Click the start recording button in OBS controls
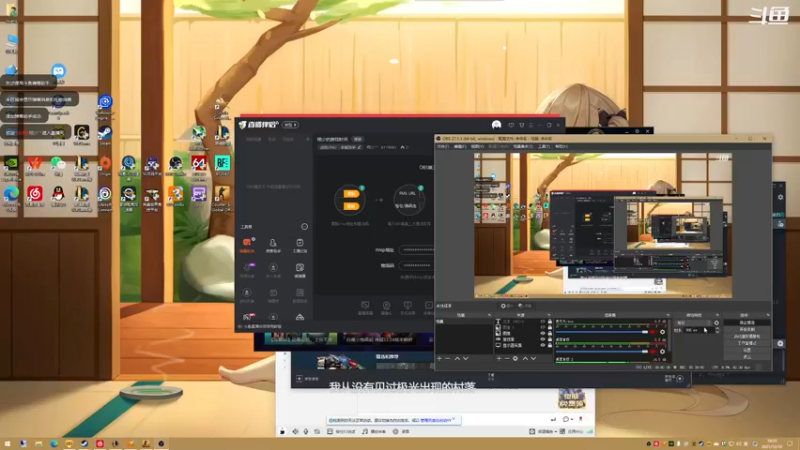The image size is (800, 450). click(x=747, y=330)
